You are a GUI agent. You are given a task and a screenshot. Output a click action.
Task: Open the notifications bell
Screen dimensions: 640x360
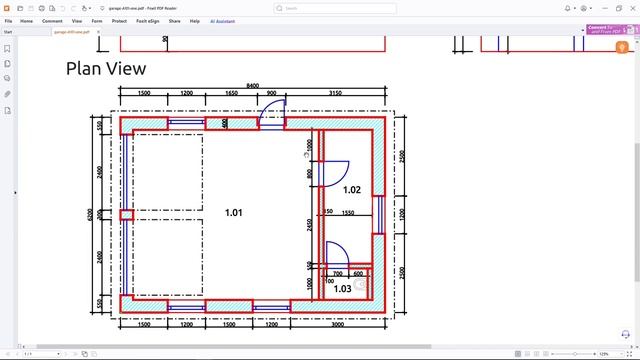pyautogui.click(x=568, y=8)
